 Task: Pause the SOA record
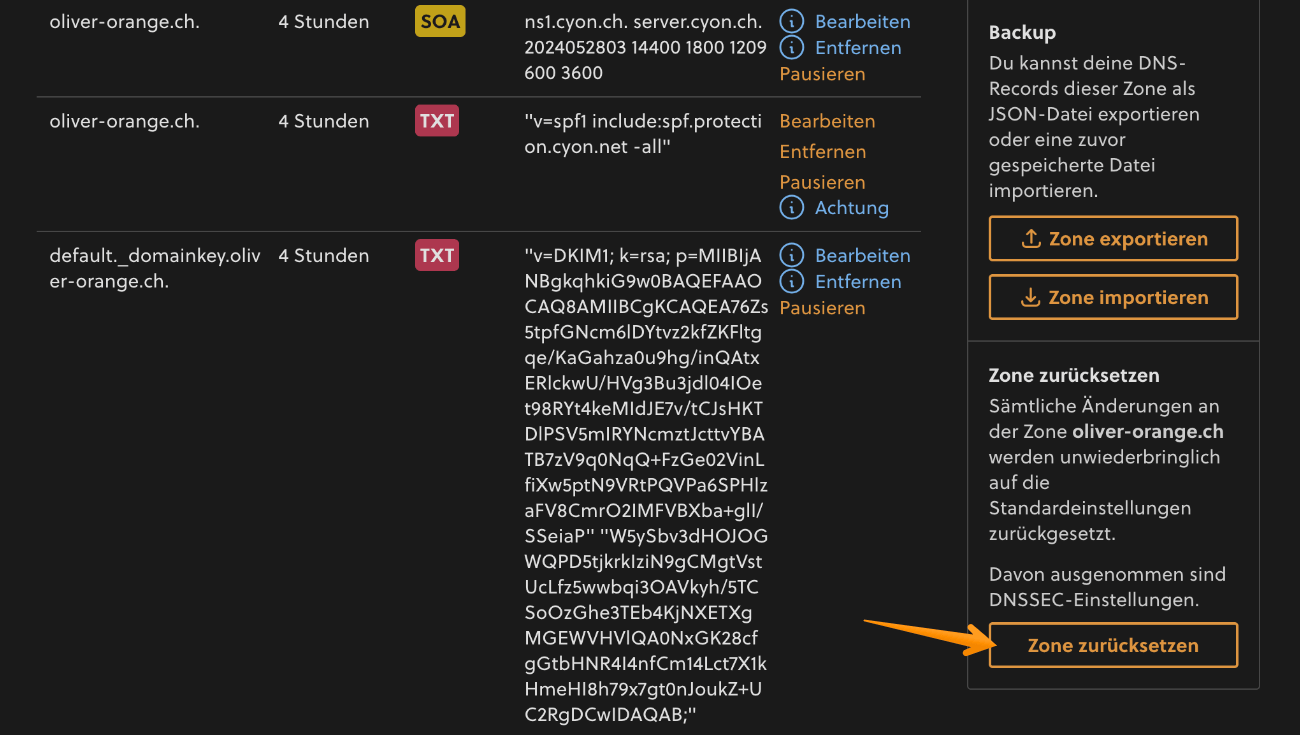[x=823, y=73]
